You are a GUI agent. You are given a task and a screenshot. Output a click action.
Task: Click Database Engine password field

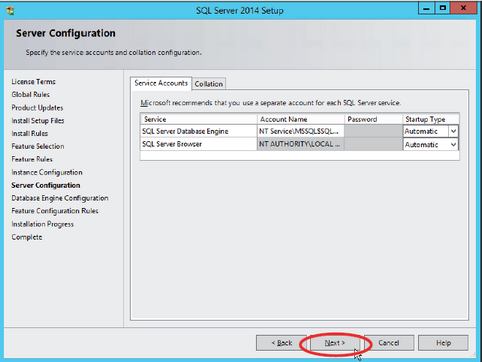tap(373, 131)
